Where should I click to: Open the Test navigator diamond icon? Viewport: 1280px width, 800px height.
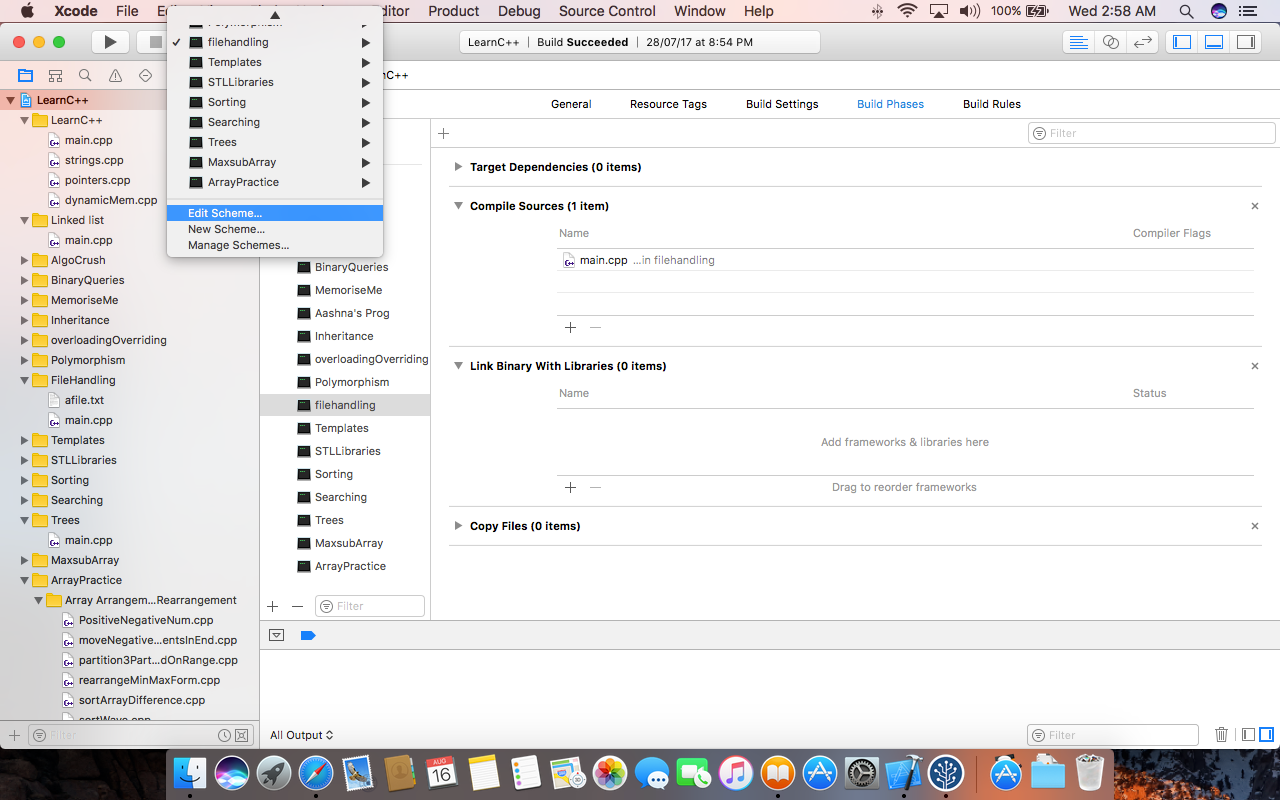pyautogui.click(x=146, y=76)
